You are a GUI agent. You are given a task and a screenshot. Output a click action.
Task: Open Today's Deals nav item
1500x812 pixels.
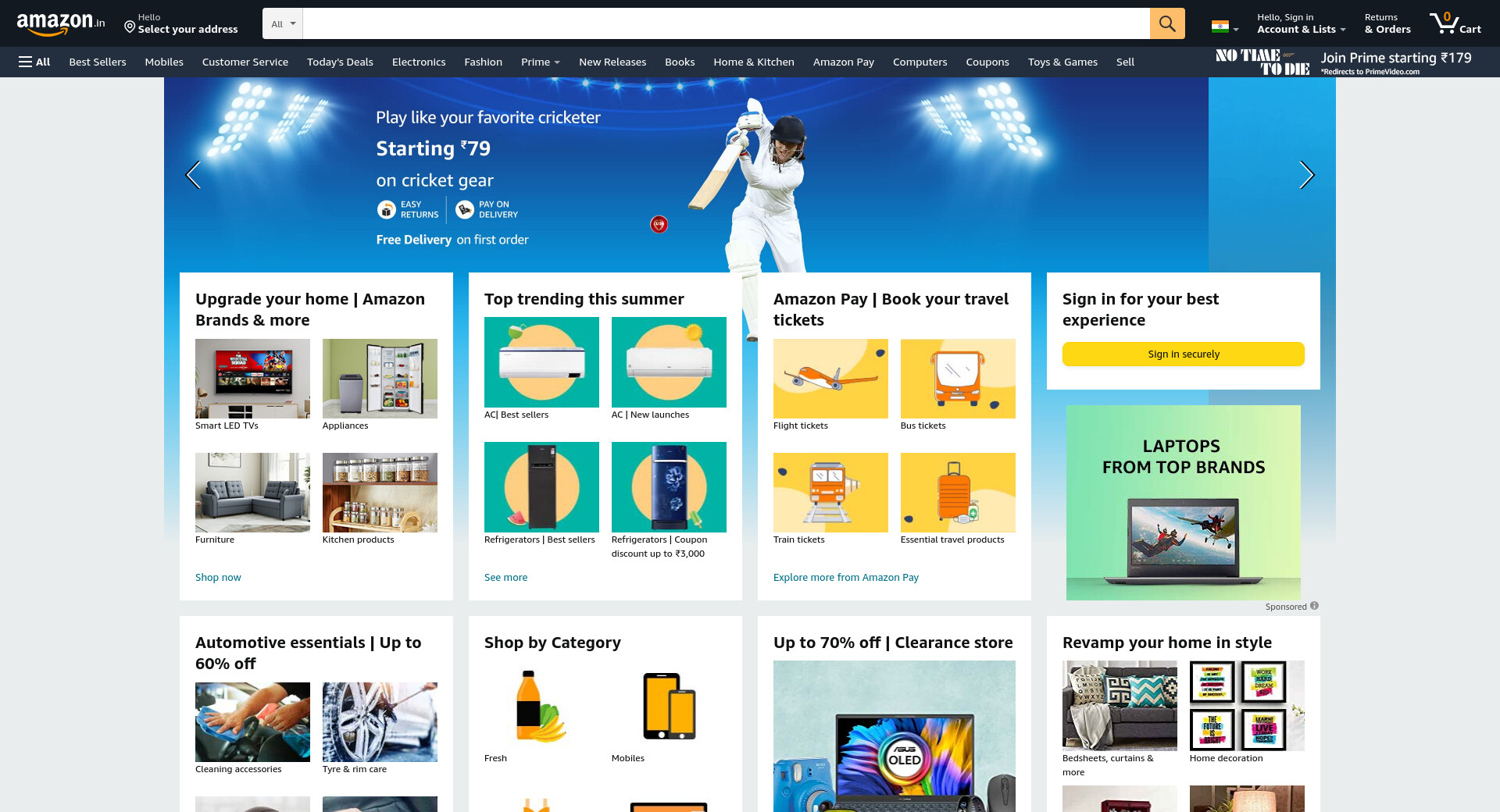340,62
